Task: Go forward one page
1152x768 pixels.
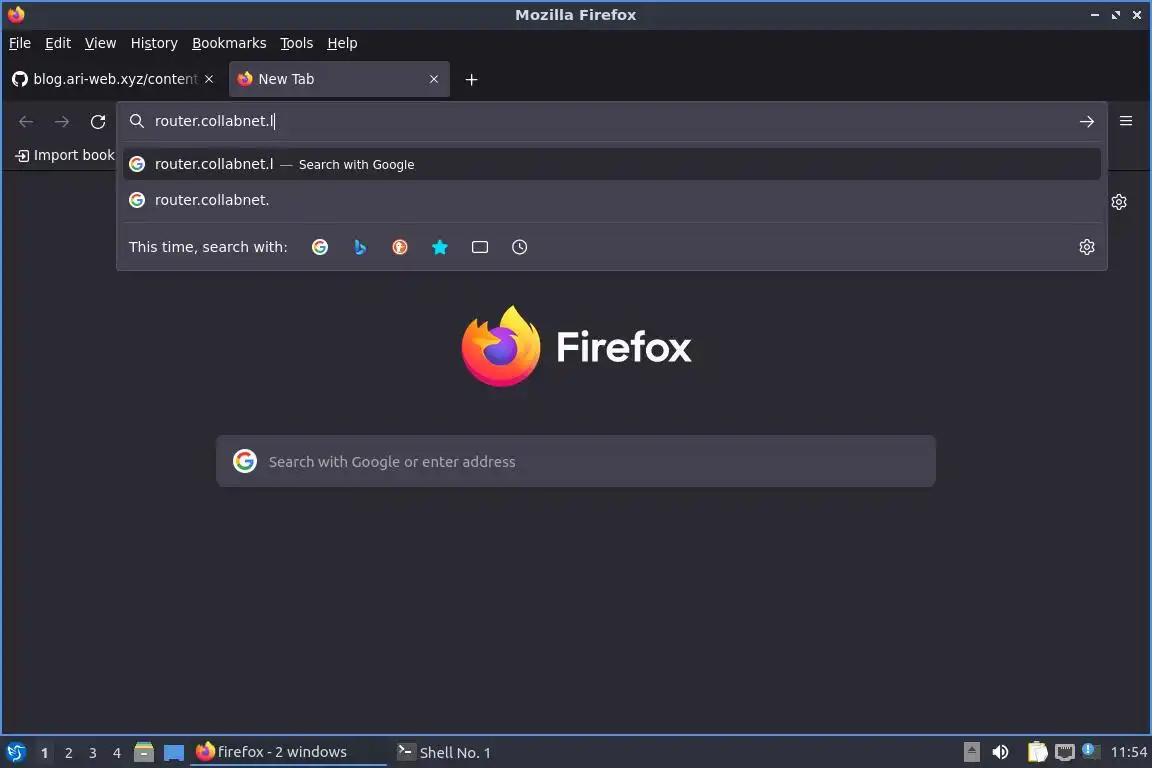Action: pyautogui.click(x=62, y=121)
